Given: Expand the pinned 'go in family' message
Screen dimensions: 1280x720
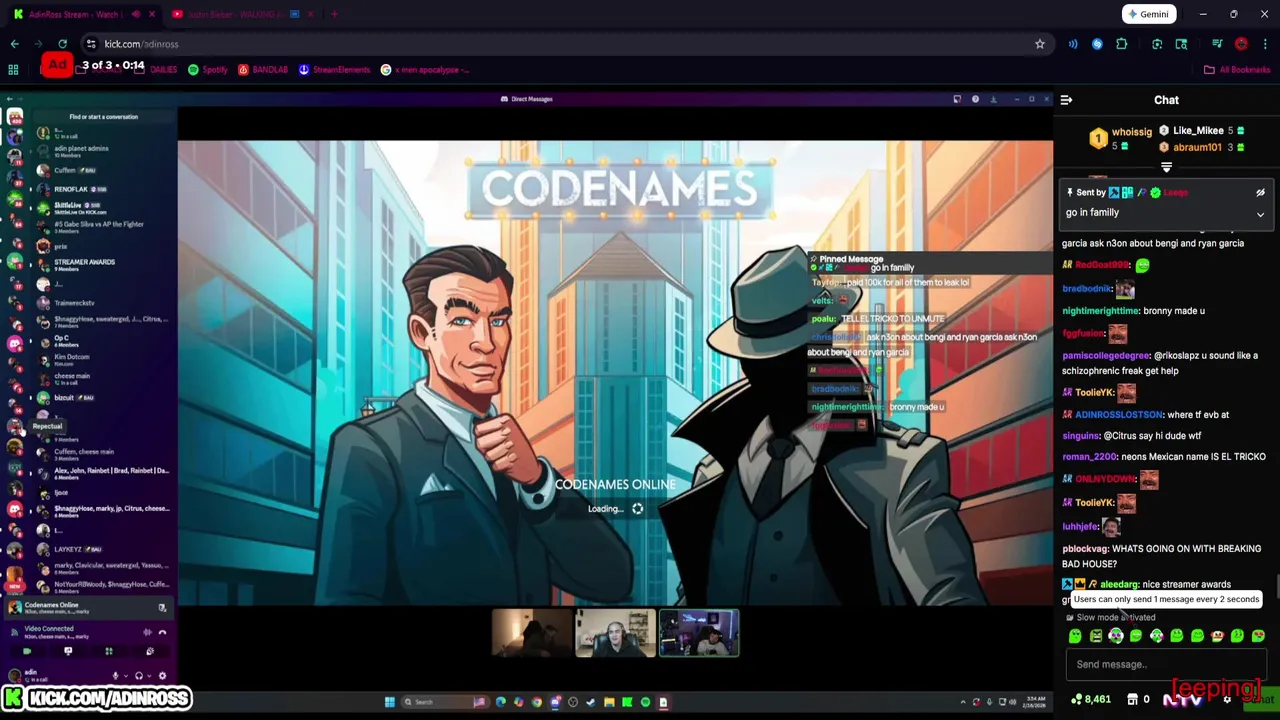Looking at the screenshot, I should [x=1260, y=214].
